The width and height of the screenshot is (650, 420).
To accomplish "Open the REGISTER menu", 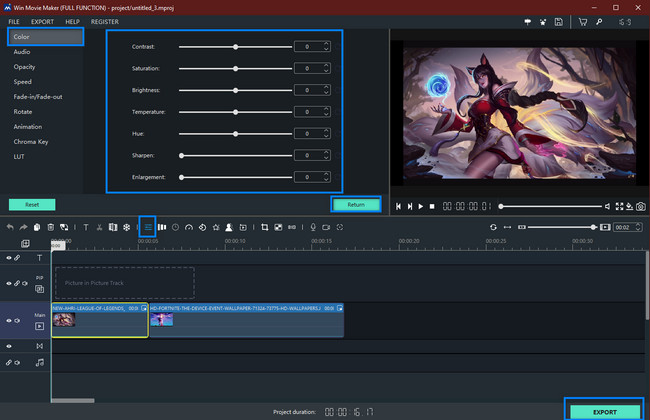I will pos(104,22).
